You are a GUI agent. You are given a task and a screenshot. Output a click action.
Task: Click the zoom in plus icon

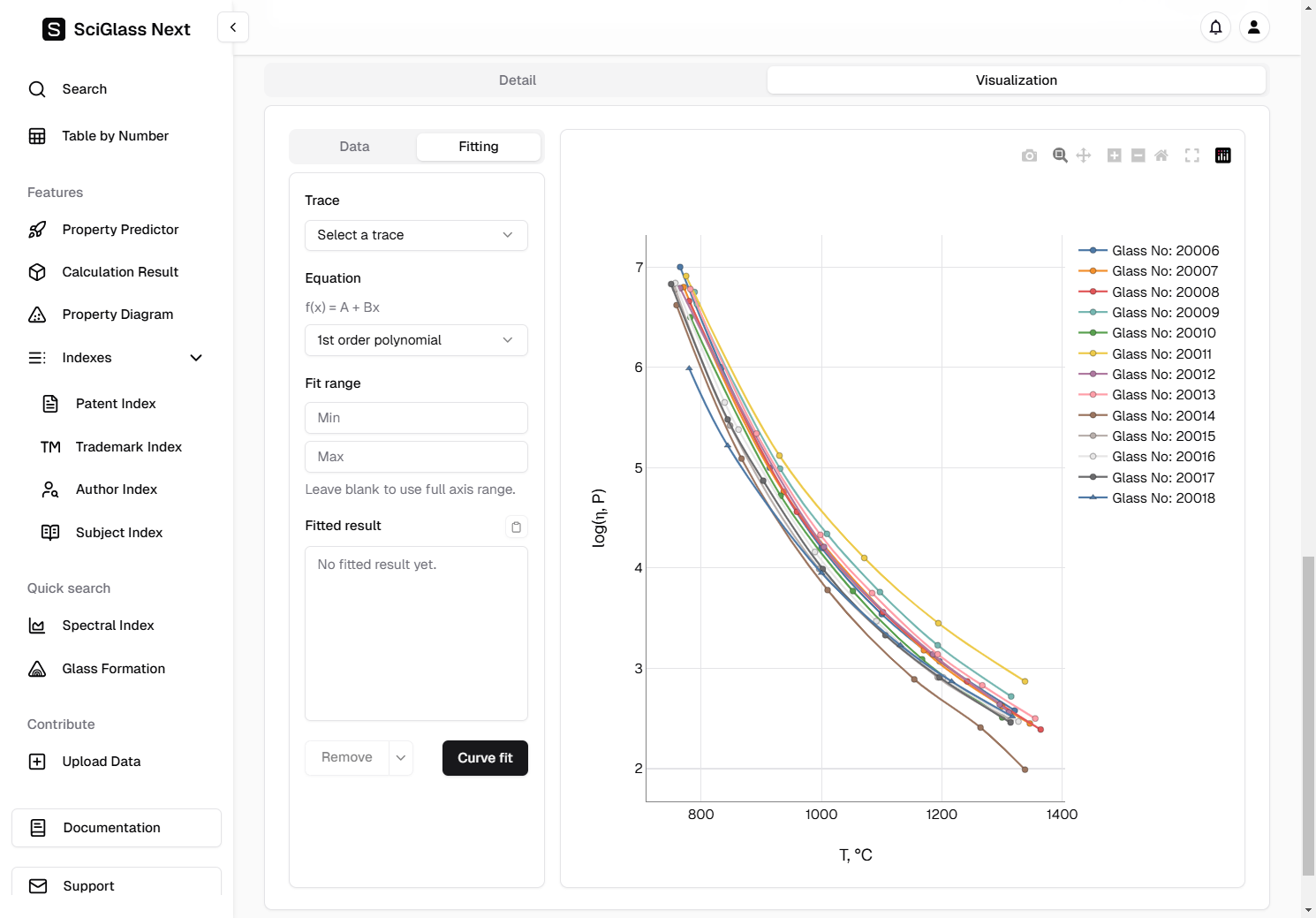[x=1115, y=156]
